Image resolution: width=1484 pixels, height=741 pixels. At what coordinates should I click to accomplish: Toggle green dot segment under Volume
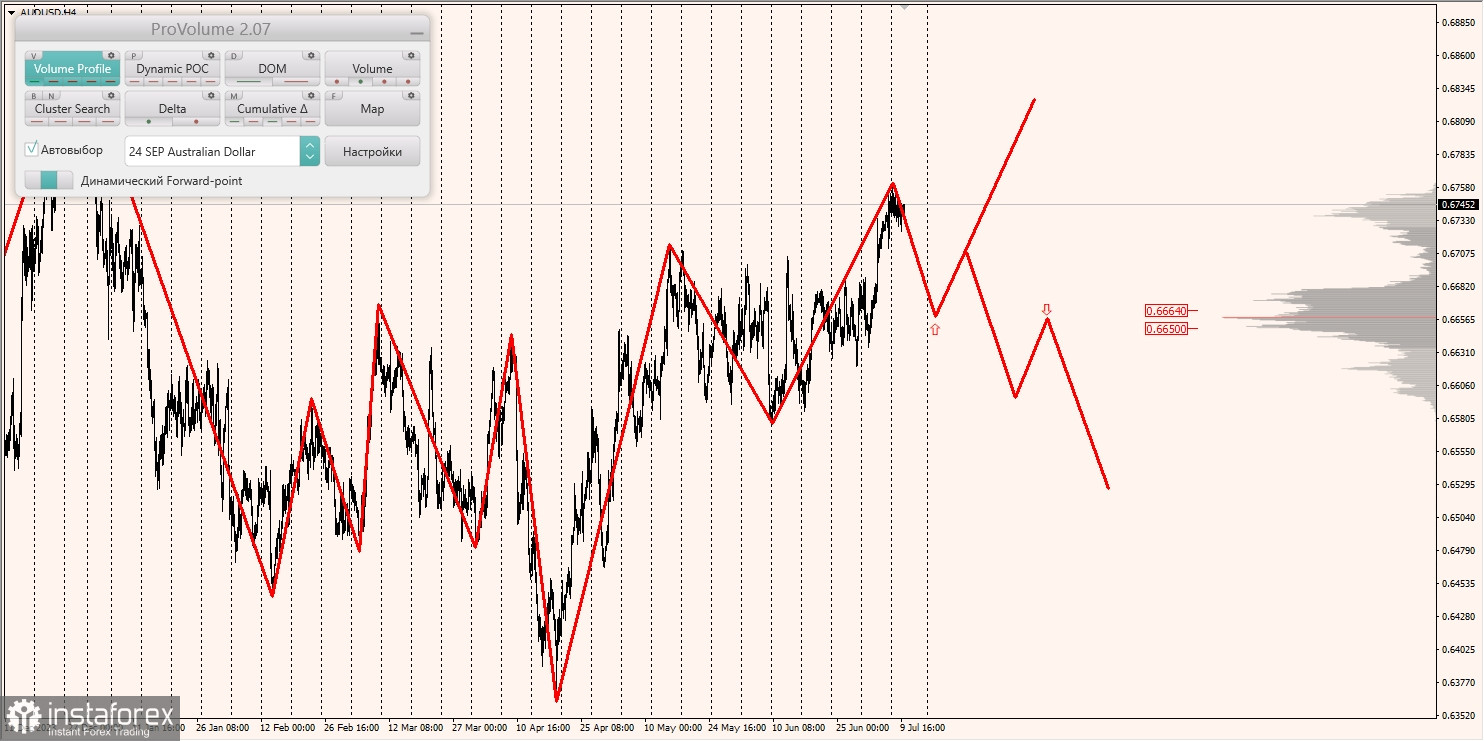coord(360,82)
